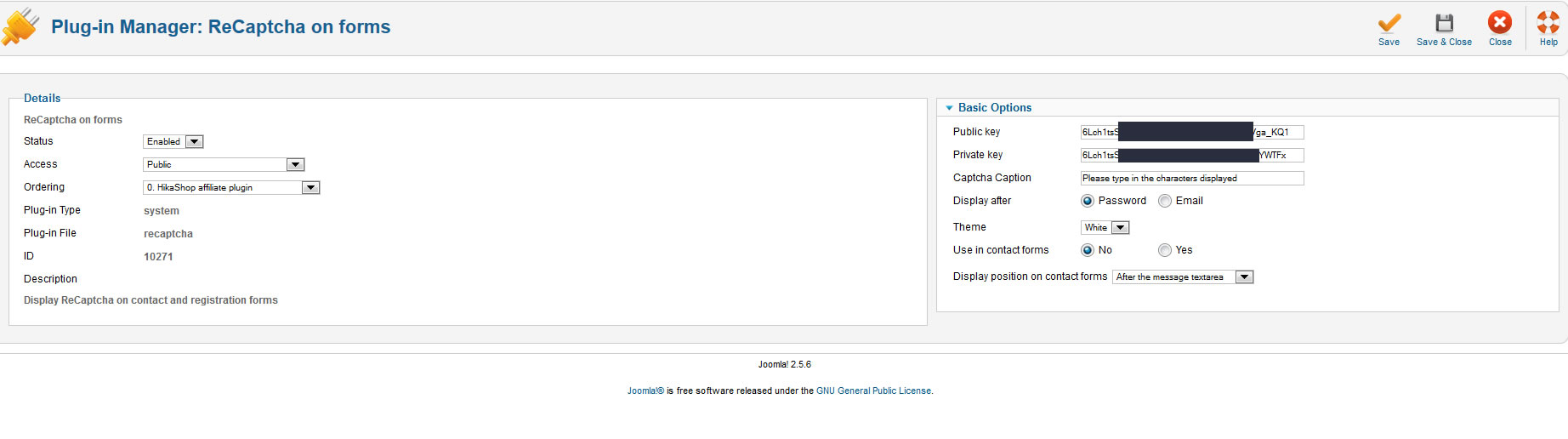This screenshot has width=1568, height=439.
Task: Choose Yes for Use in contact forms
Action: (1165, 250)
